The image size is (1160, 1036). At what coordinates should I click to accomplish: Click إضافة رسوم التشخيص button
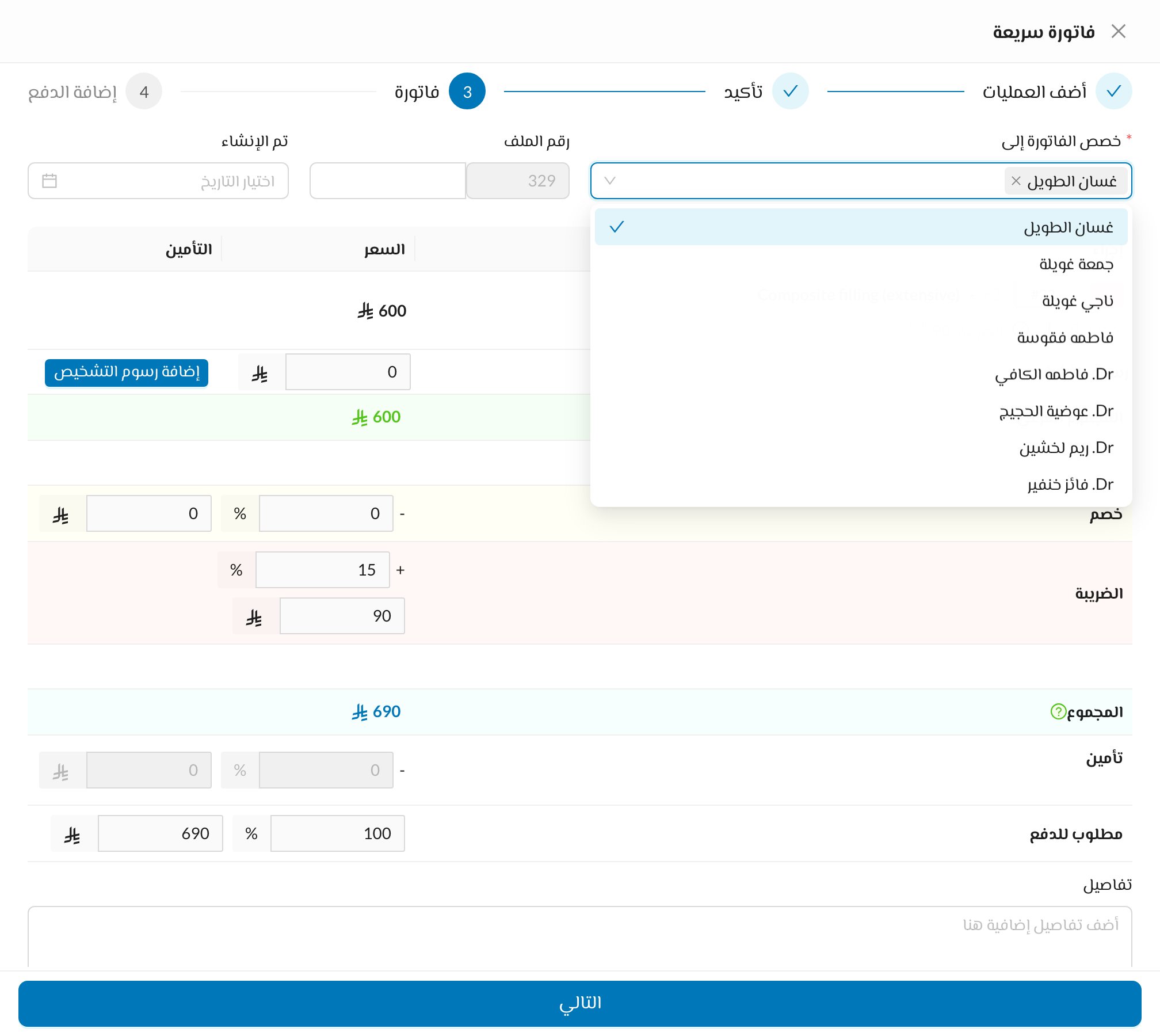(x=127, y=372)
